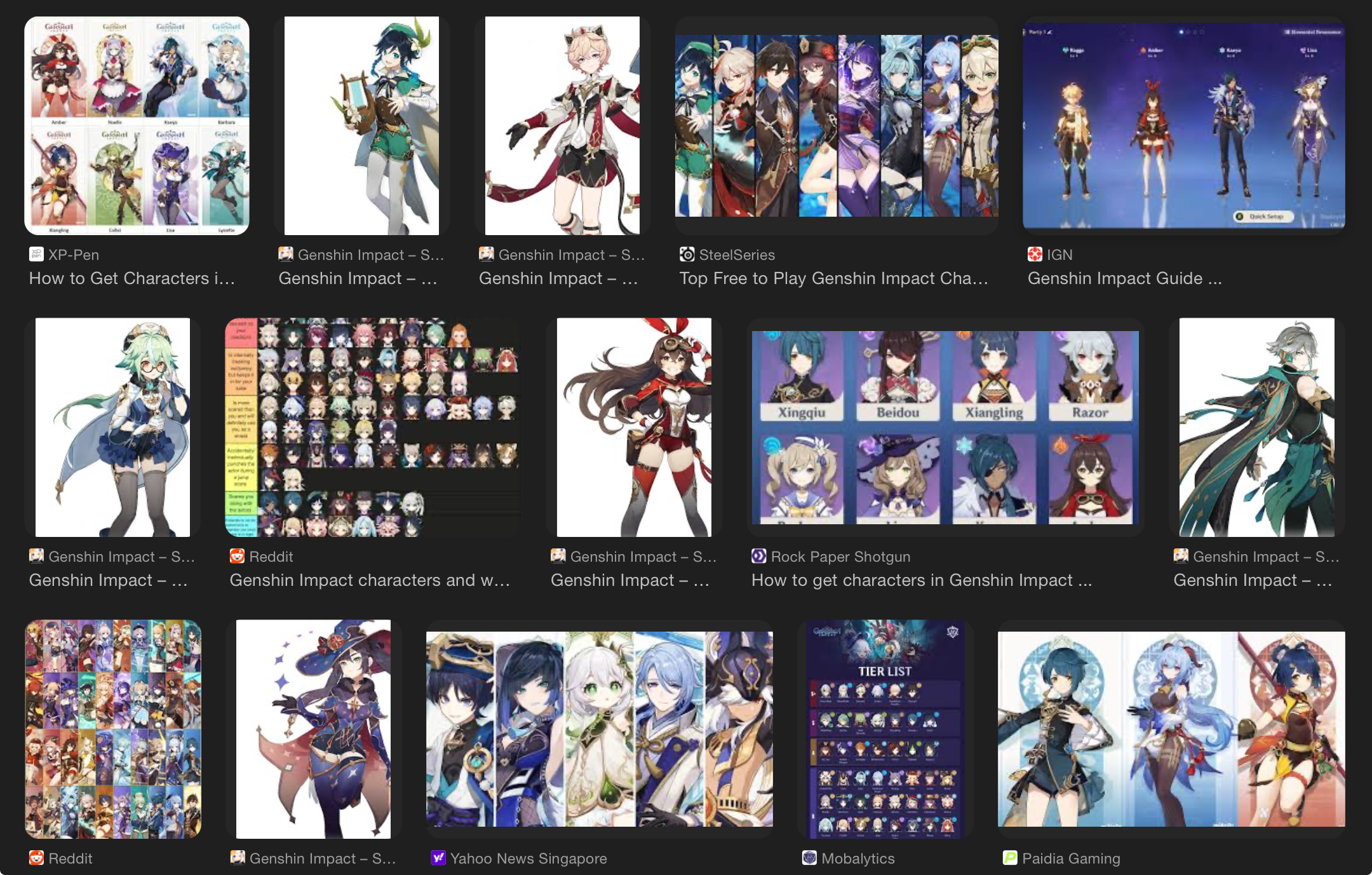The image size is (1372, 875).
Task: Open the Mobalytics TIER LIST thumbnail
Action: tap(885, 729)
